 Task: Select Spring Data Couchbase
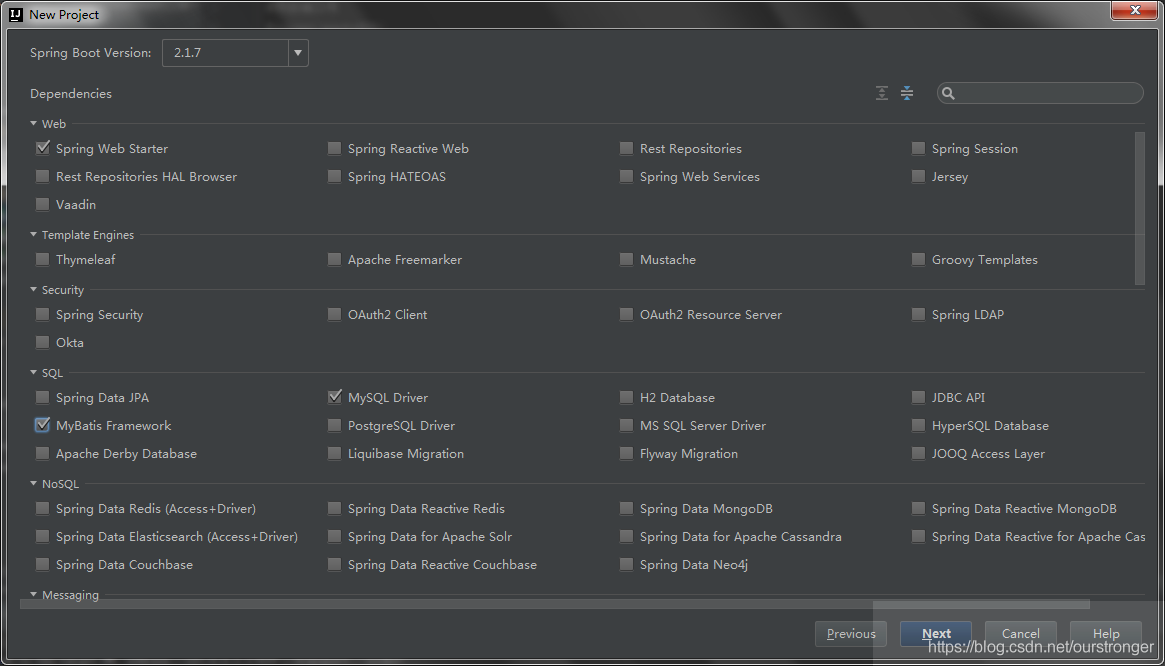click(42, 564)
